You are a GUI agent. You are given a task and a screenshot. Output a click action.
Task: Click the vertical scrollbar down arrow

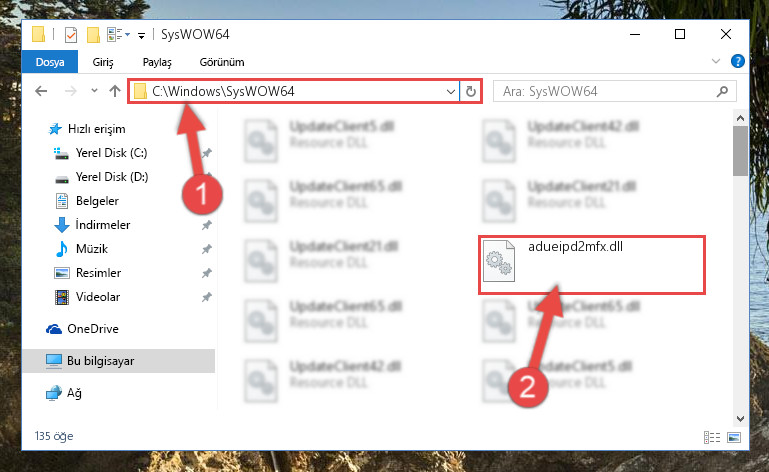pyautogui.click(x=741, y=419)
